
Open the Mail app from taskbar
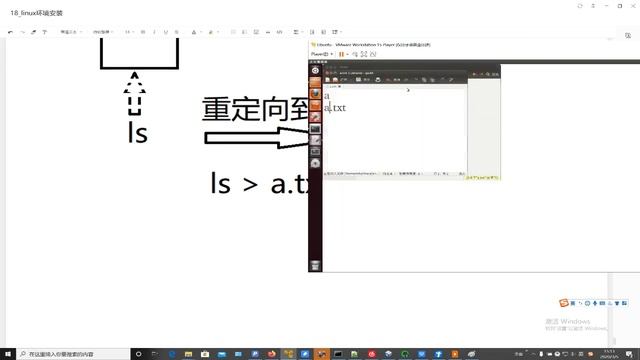point(222,354)
